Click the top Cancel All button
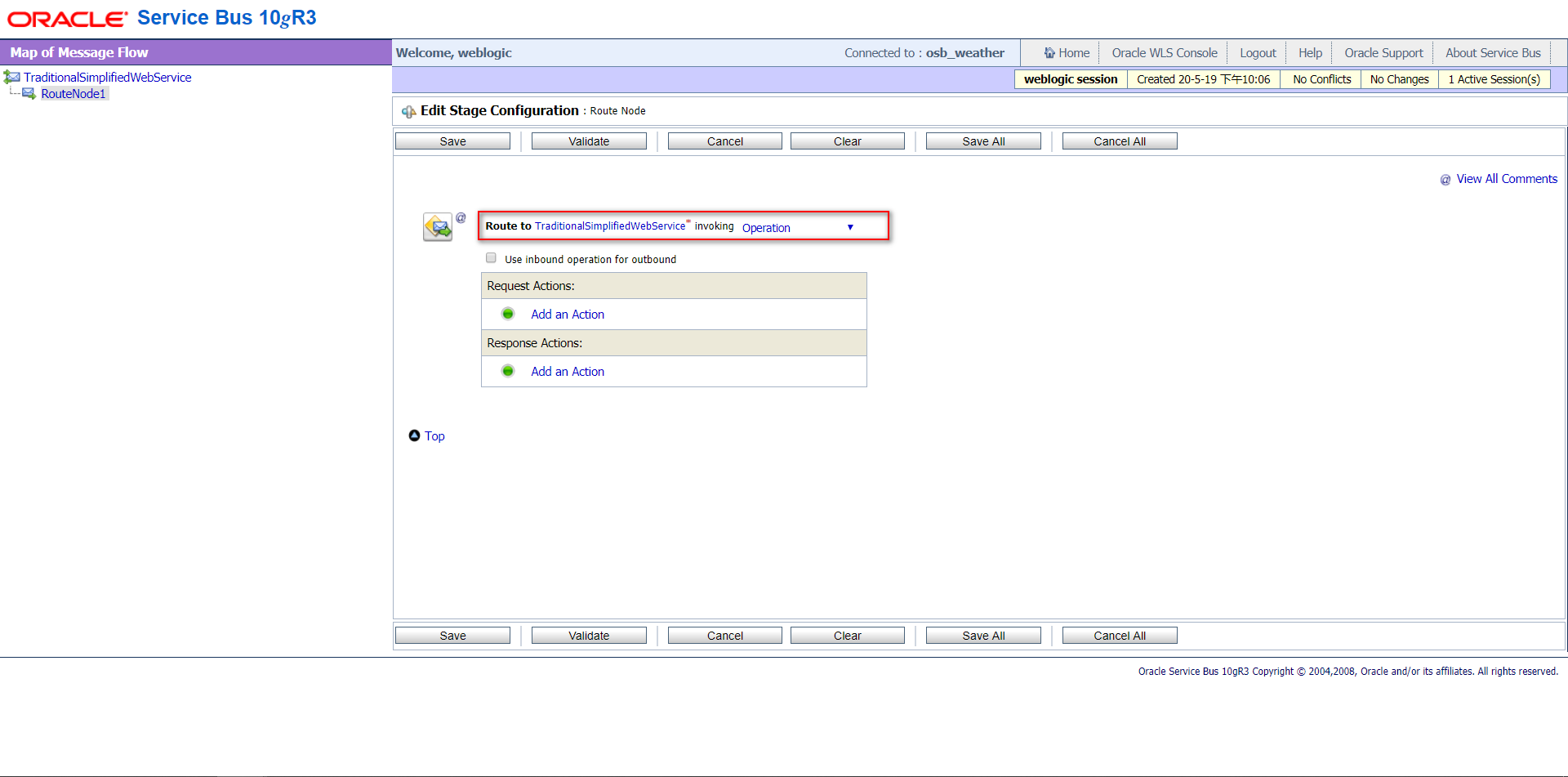 pyautogui.click(x=1120, y=141)
